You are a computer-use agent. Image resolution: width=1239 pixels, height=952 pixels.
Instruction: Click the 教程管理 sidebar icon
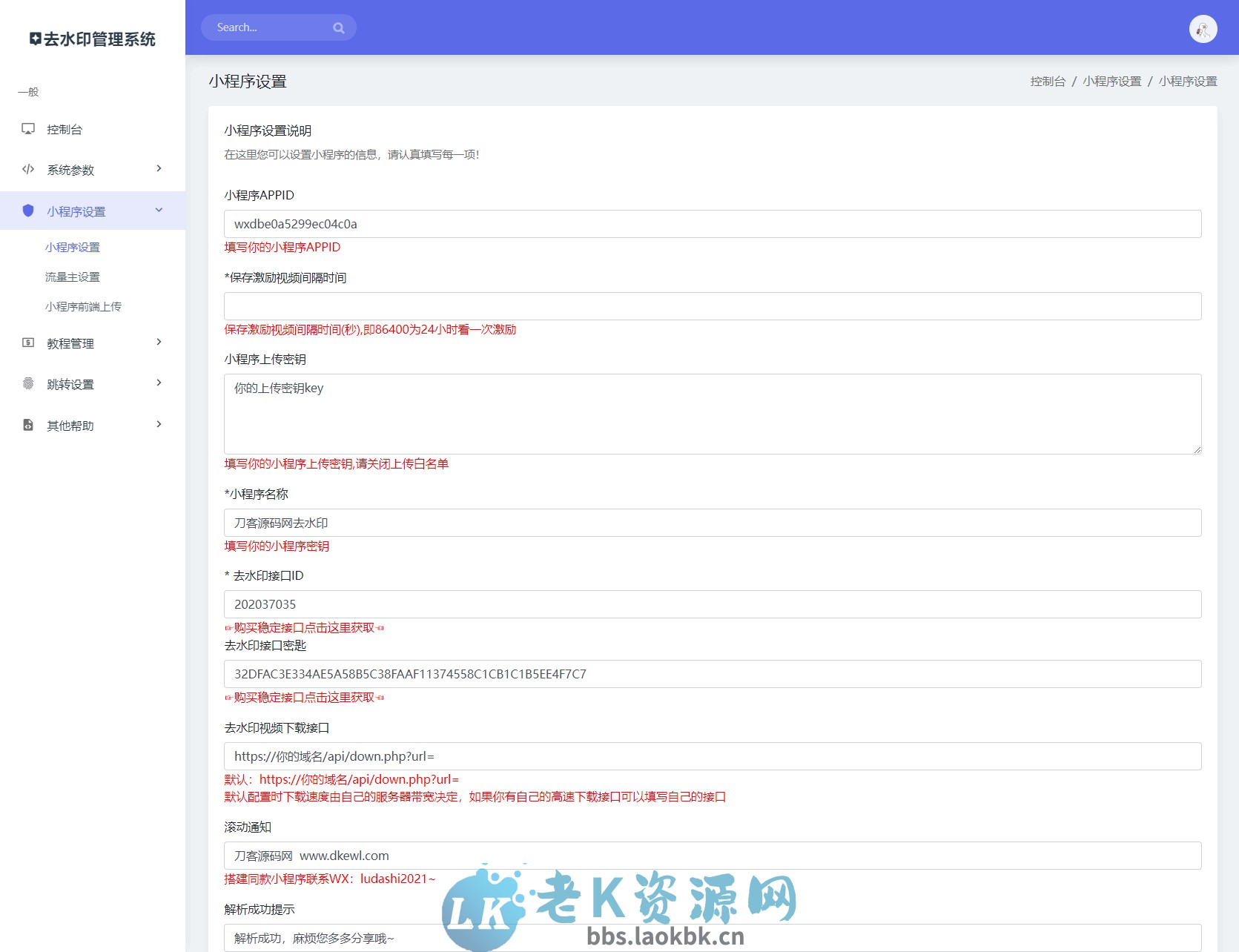click(27, 343)
